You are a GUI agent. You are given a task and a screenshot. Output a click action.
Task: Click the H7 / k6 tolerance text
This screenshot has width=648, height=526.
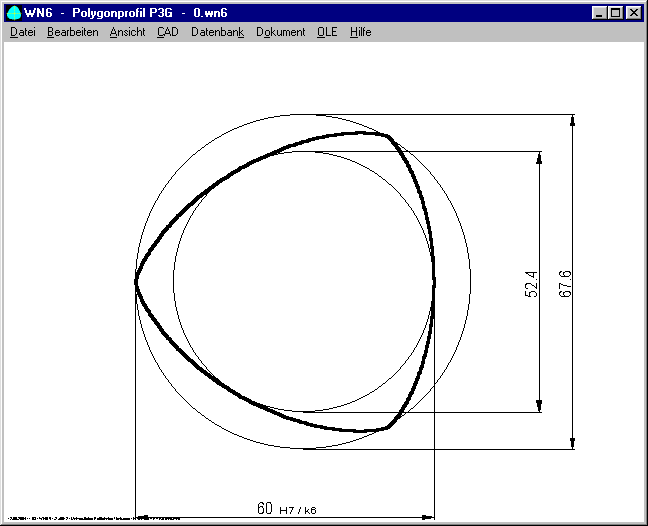[298, 510]
